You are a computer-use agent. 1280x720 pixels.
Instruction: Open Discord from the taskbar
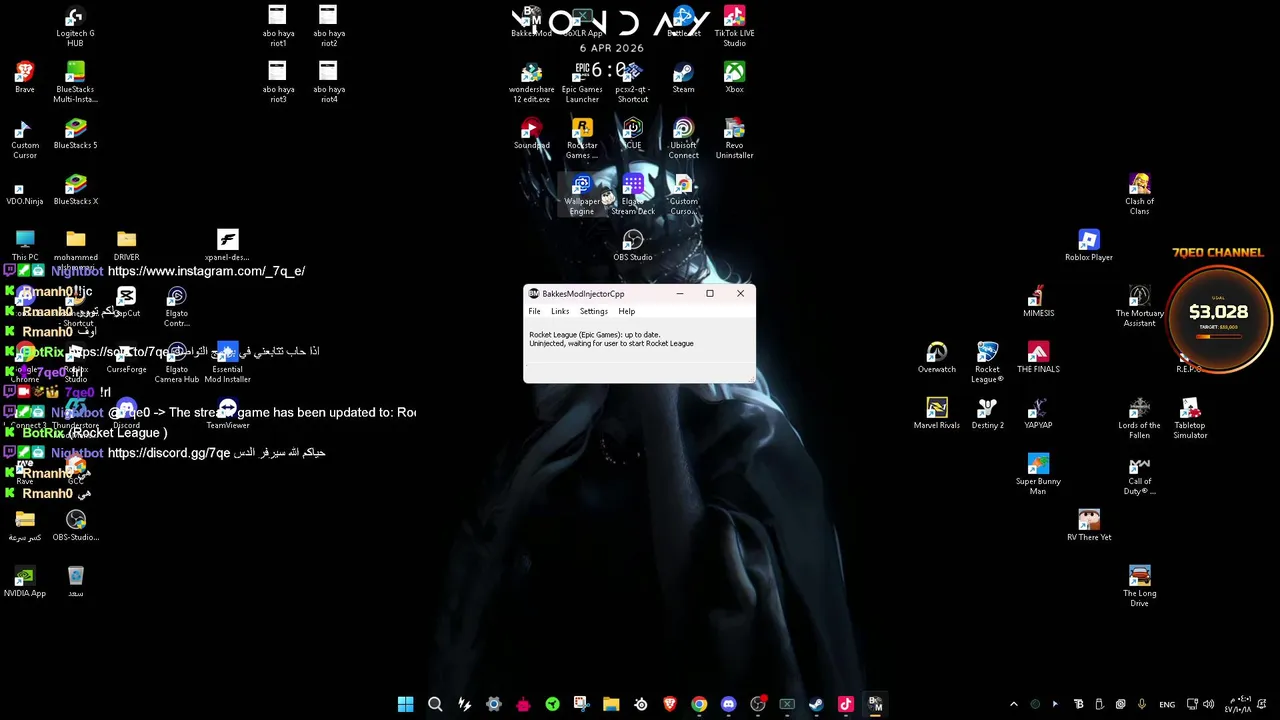(x=728, y=704)
